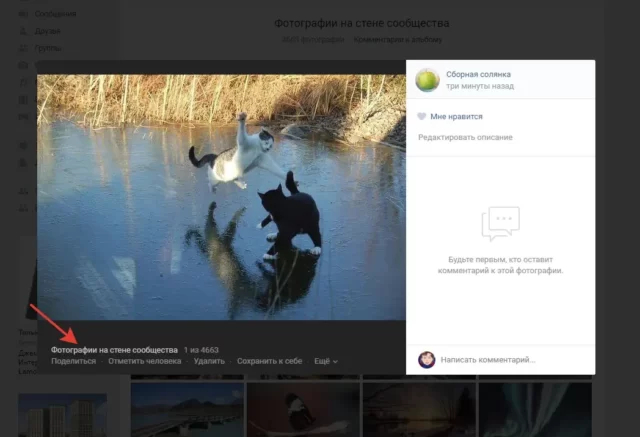Open the bird thumbnail in background album

click(x=303, y=410)
